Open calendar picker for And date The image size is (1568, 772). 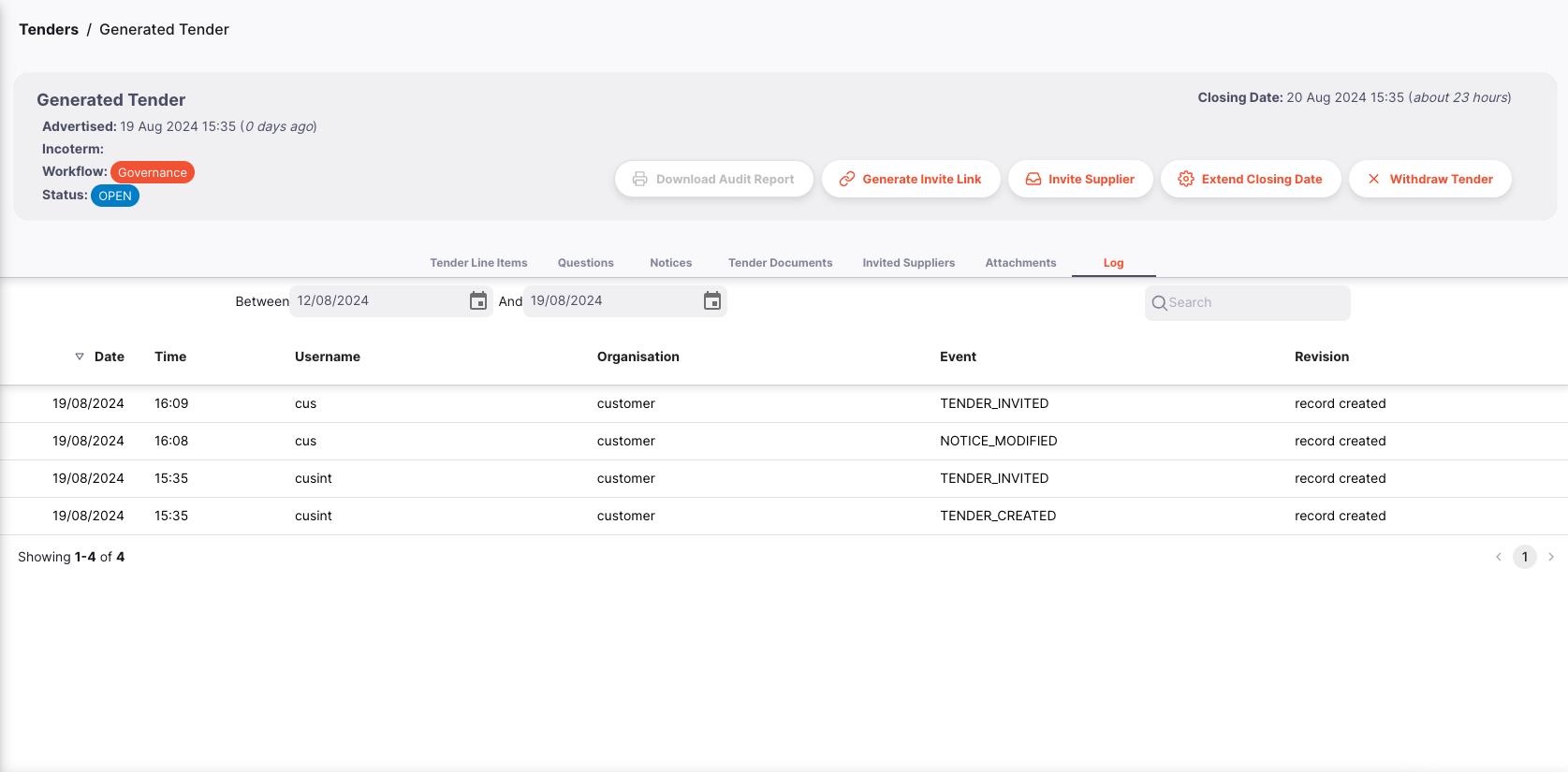point(712,301)
